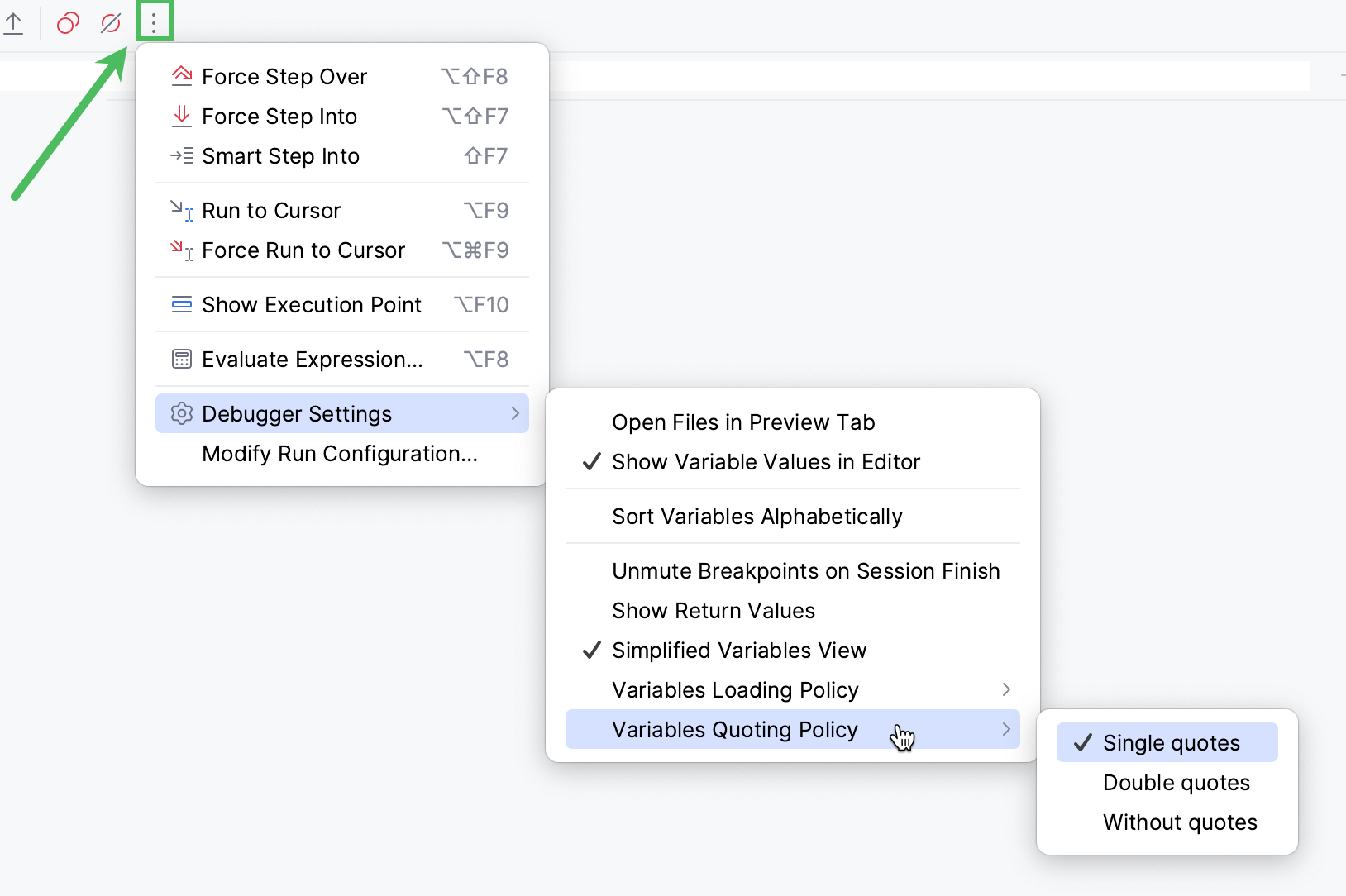Expand the Variables Loading Policy submenu
This screenshot has width=1346, height=896.
point(734,689)
